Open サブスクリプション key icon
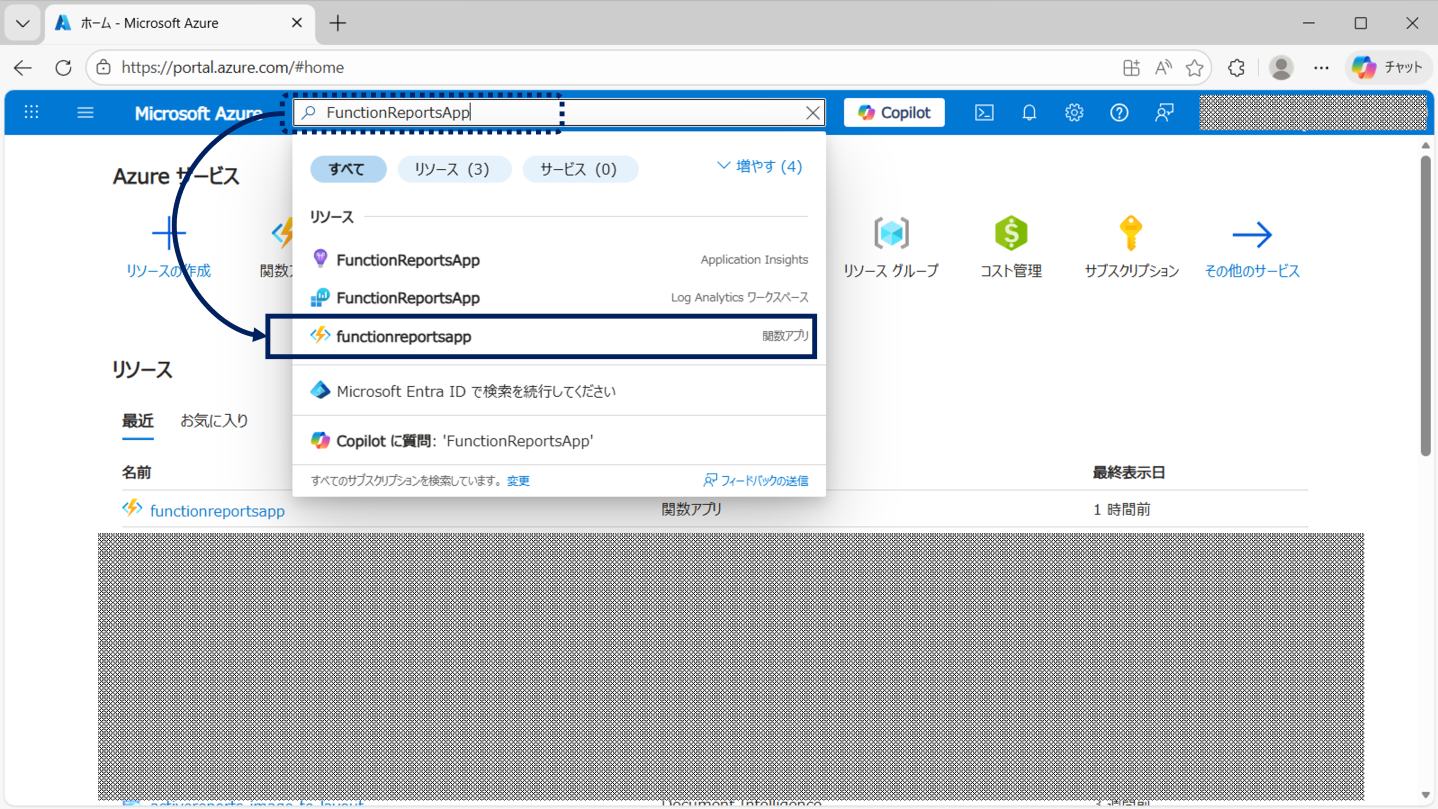Image resolution: width=1438 pixels, height=809 pixels. coord(1131,234)
